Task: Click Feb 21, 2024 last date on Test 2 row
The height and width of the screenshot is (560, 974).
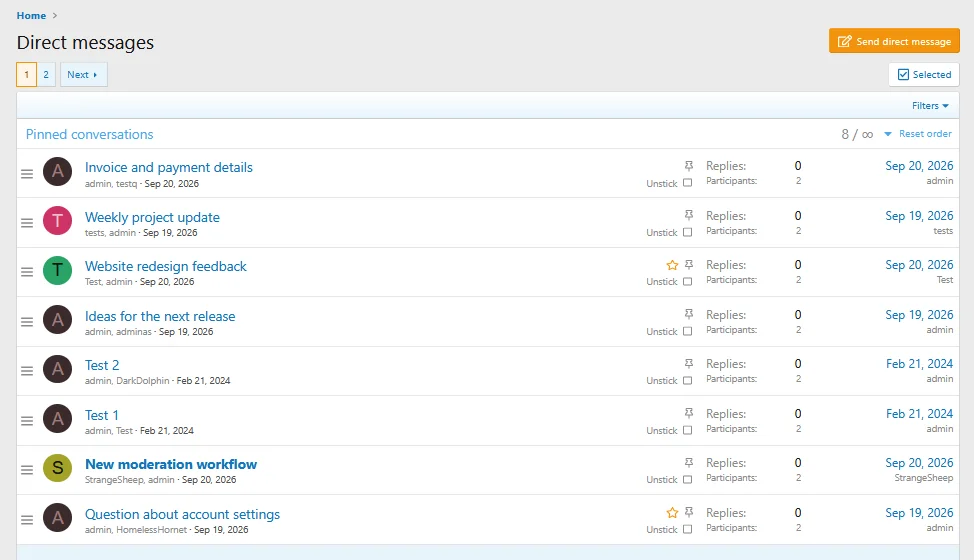Action: pos(919,364)
